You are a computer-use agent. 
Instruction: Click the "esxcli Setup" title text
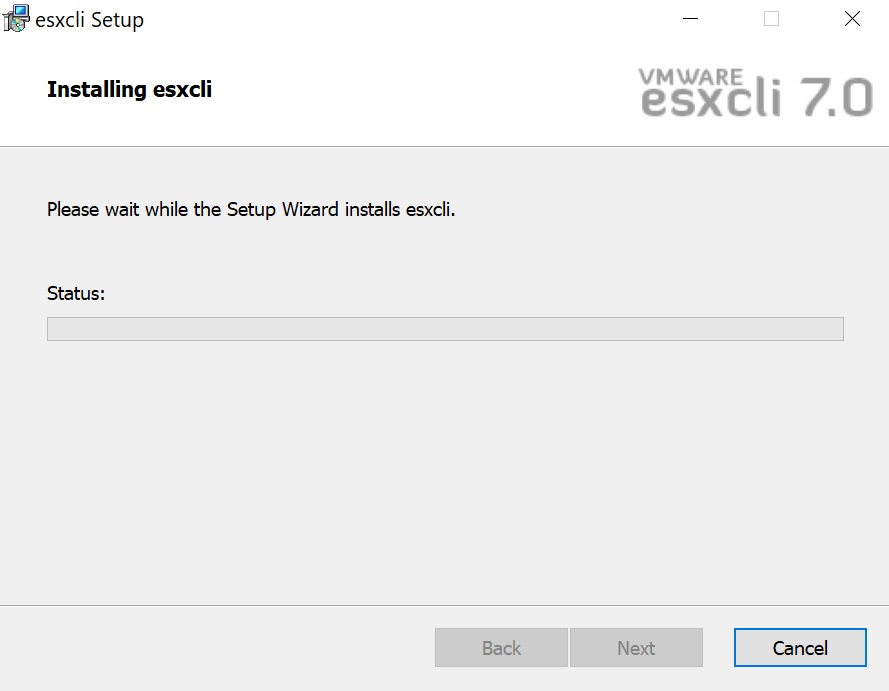coord(89,19)
